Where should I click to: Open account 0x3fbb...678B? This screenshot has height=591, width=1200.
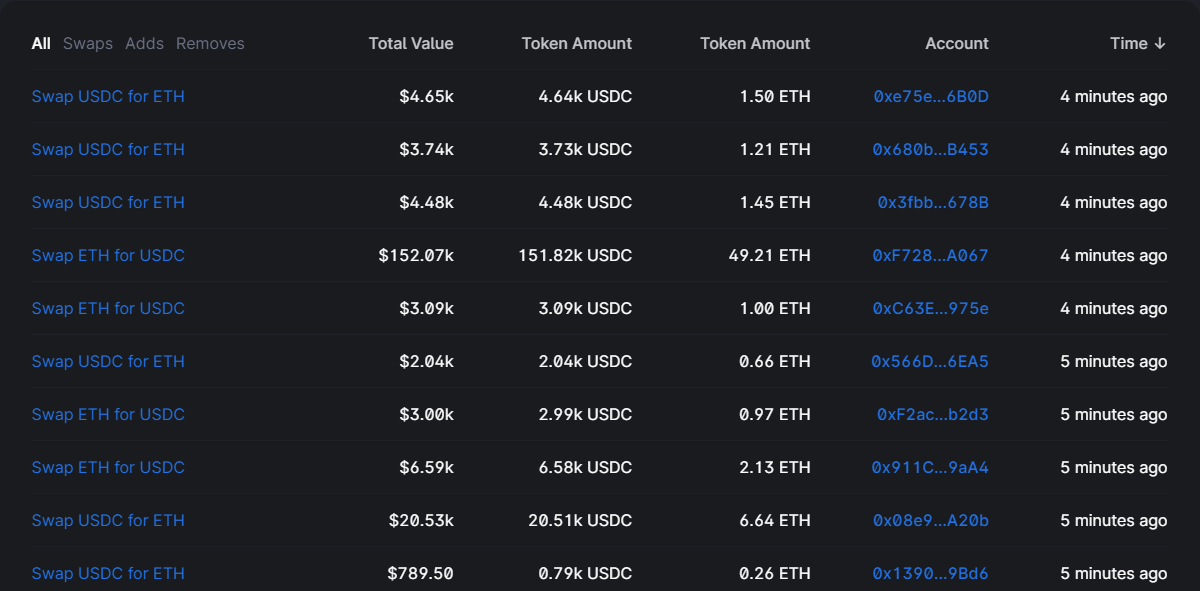(933, 202)
